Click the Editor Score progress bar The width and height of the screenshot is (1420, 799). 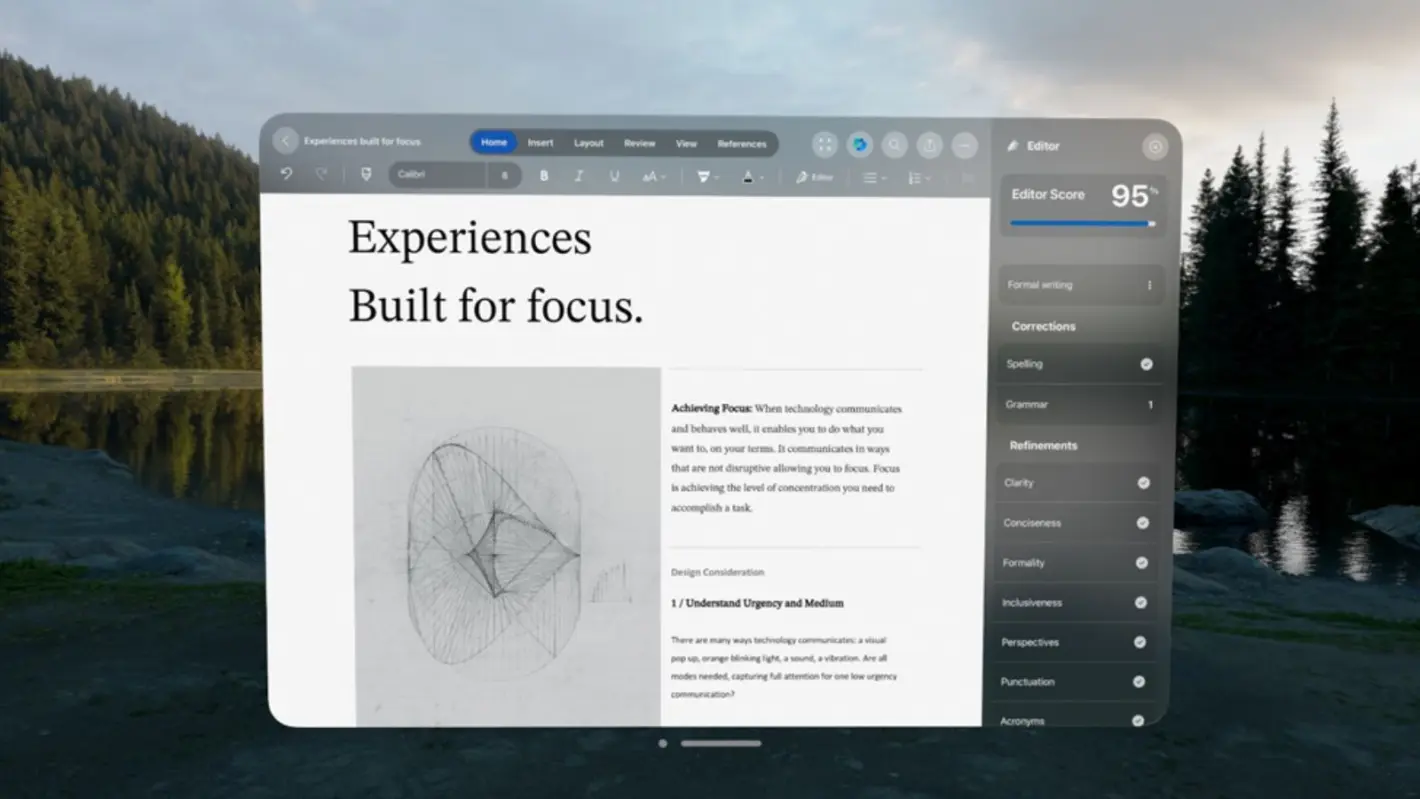pyautogui.click(x=1082, y=223)
